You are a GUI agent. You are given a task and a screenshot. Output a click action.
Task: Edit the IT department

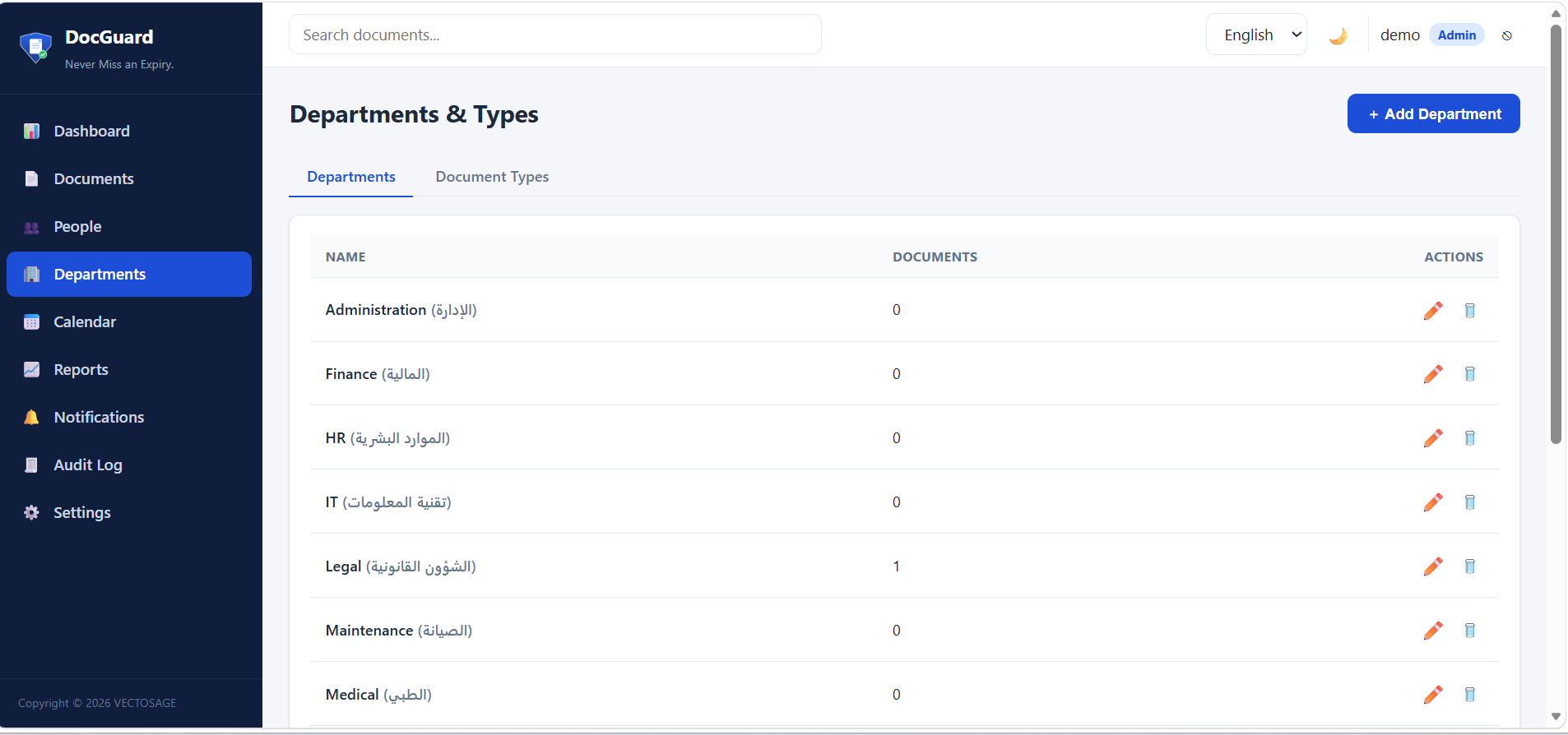click(1433, 502)
